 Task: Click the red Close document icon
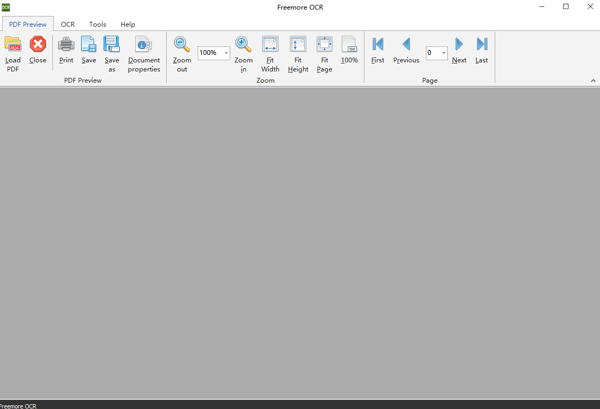pos(38,45)
